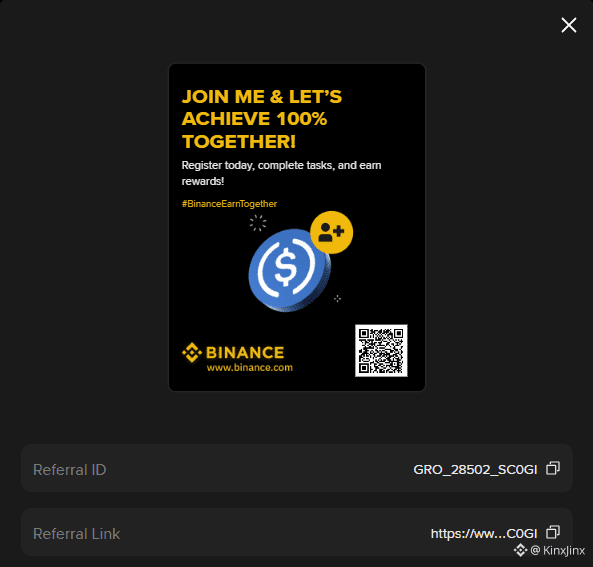593x567 pixels.
Task: Click the yellow add-friend badge icon
Action: 331,232
